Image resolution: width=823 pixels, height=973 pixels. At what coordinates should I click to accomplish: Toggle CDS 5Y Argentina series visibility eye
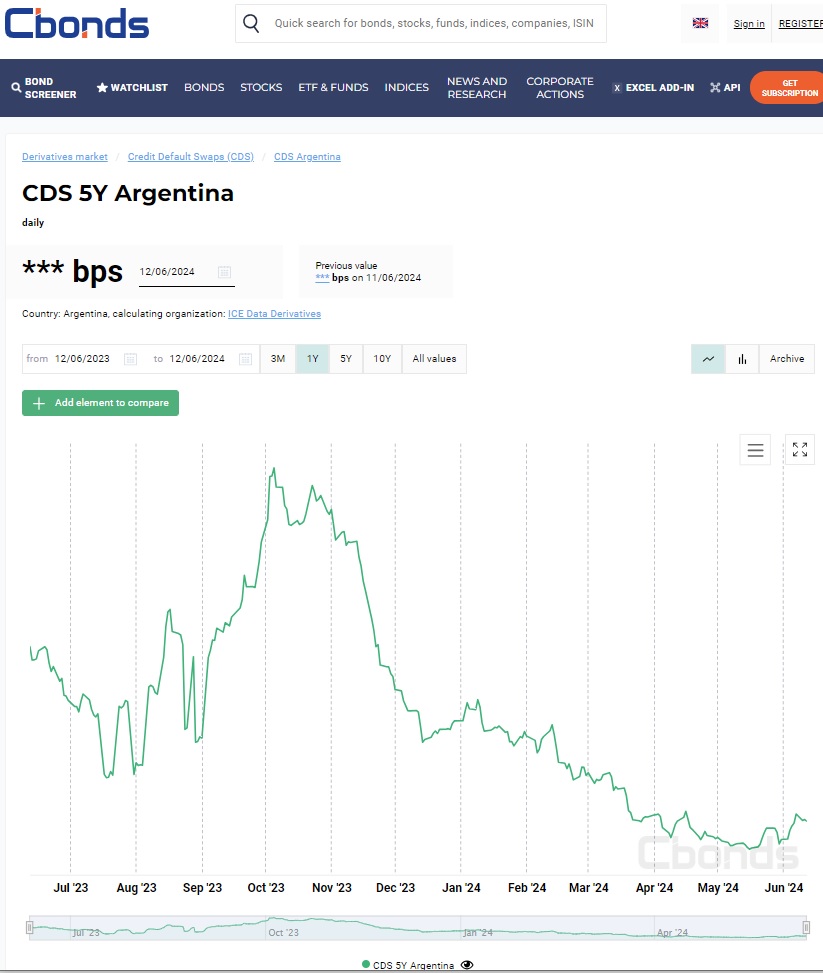(x=467, y=965)
